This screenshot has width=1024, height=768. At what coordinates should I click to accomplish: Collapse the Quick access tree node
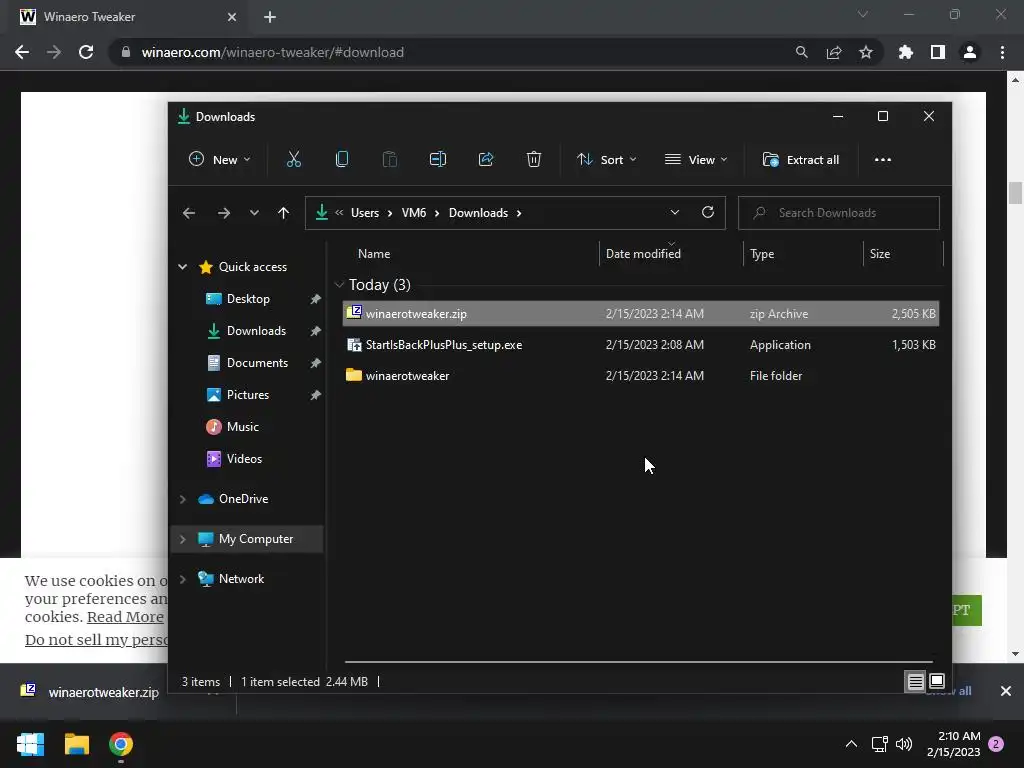point(183,266)
